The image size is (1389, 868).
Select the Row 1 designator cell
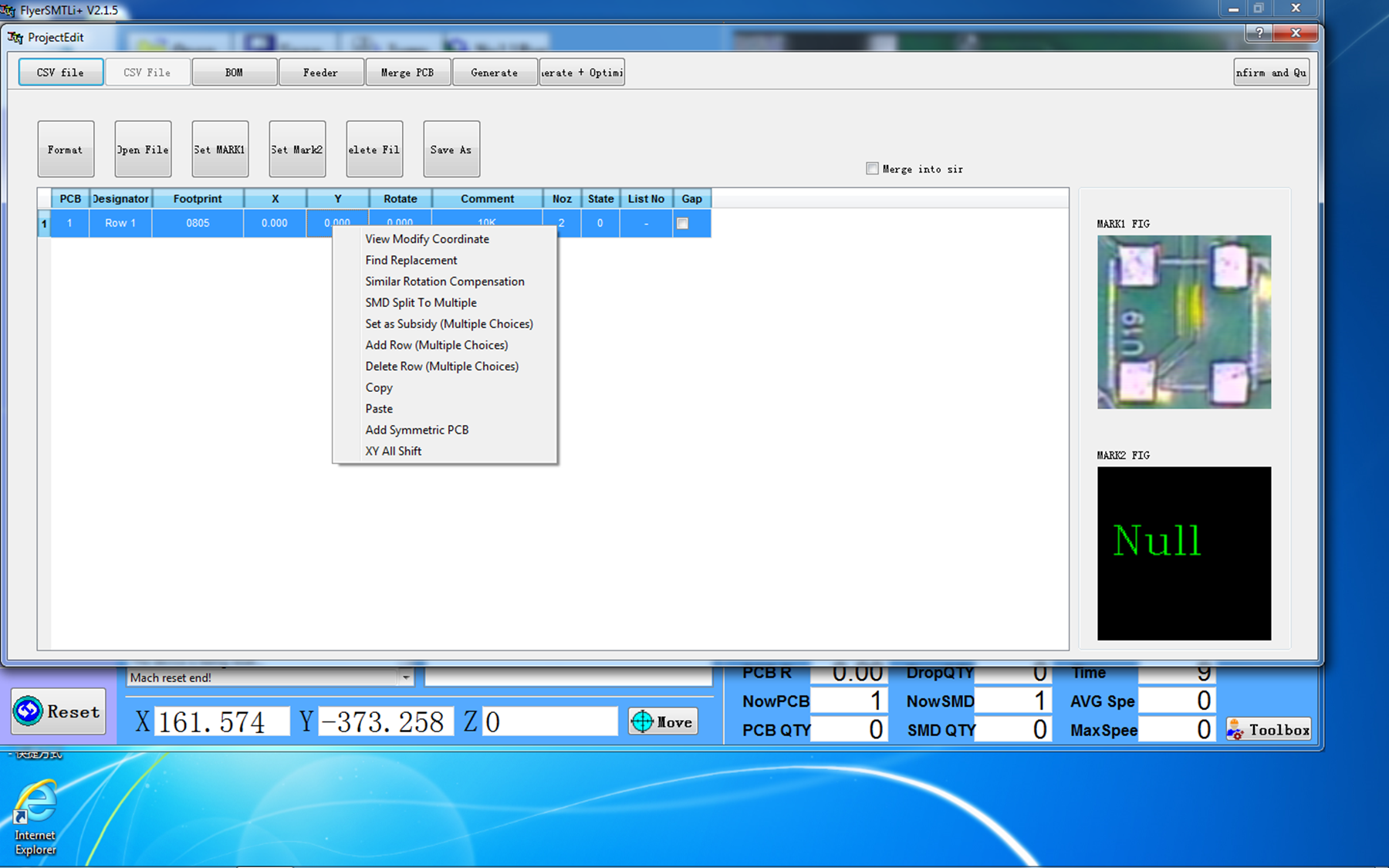click(120, 223)
